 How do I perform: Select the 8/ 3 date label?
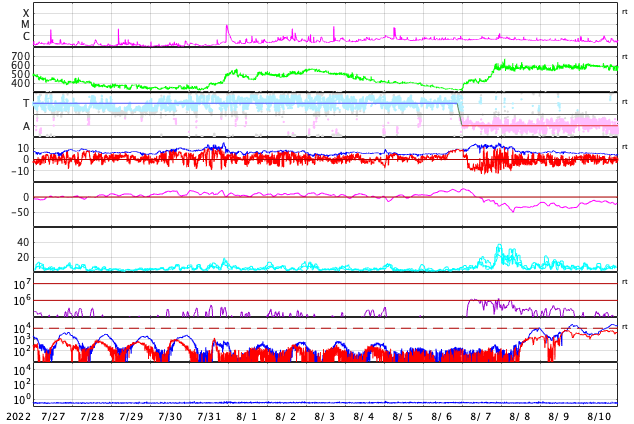tap(325, 417)
